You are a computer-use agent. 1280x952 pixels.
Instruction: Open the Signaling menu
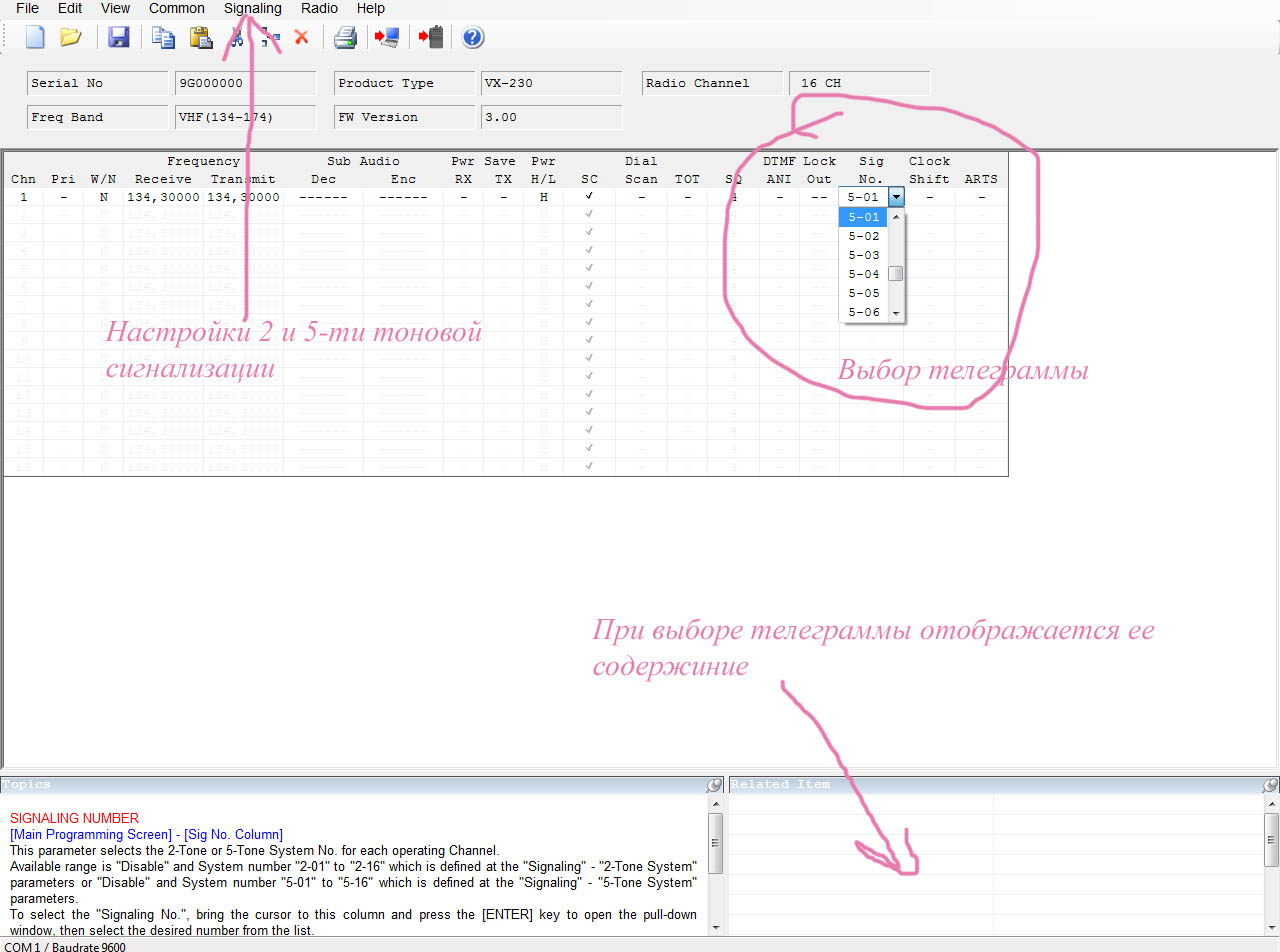click(253, 8)
